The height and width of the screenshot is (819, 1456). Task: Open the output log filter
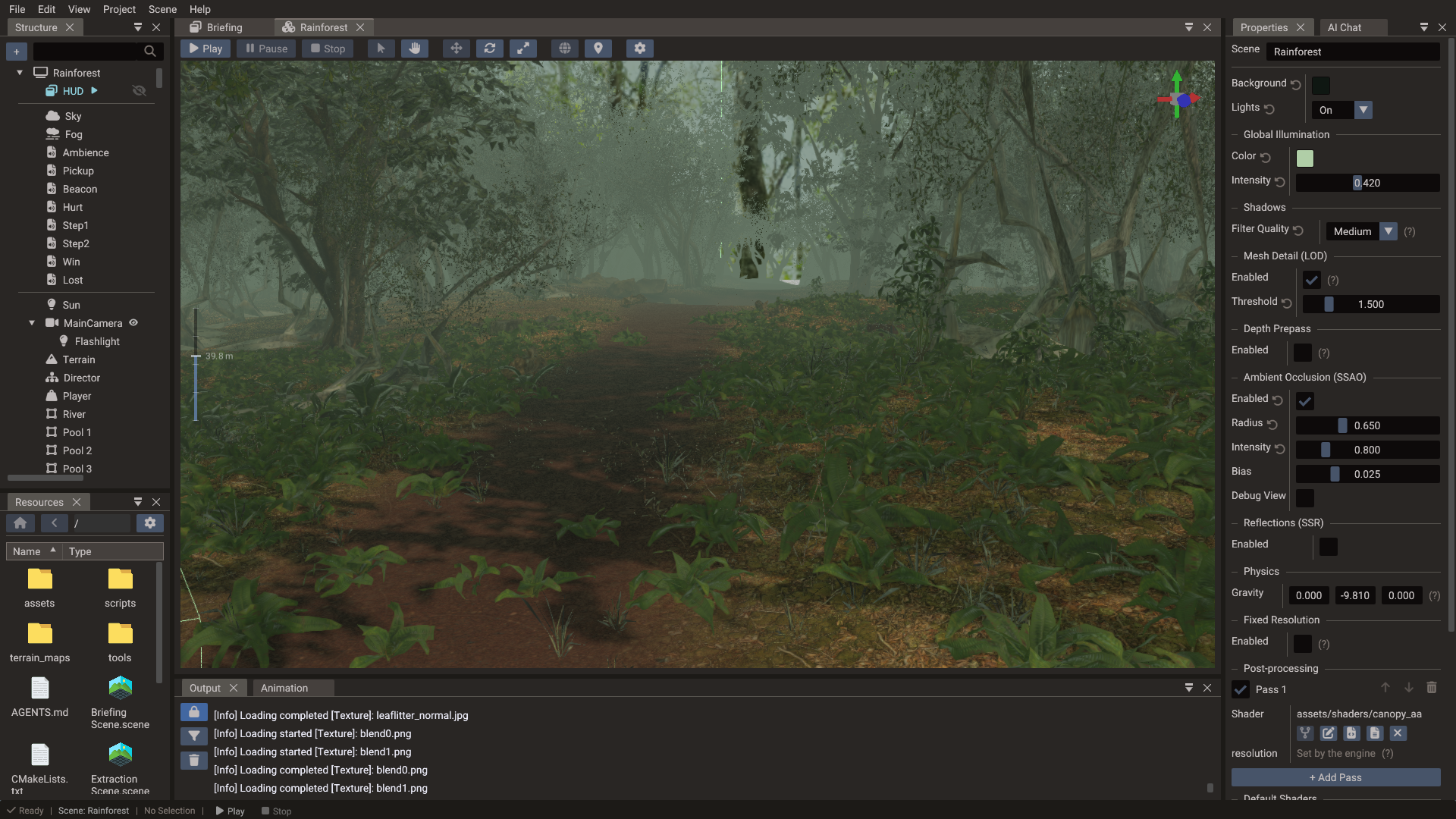(x=194, y=736)
